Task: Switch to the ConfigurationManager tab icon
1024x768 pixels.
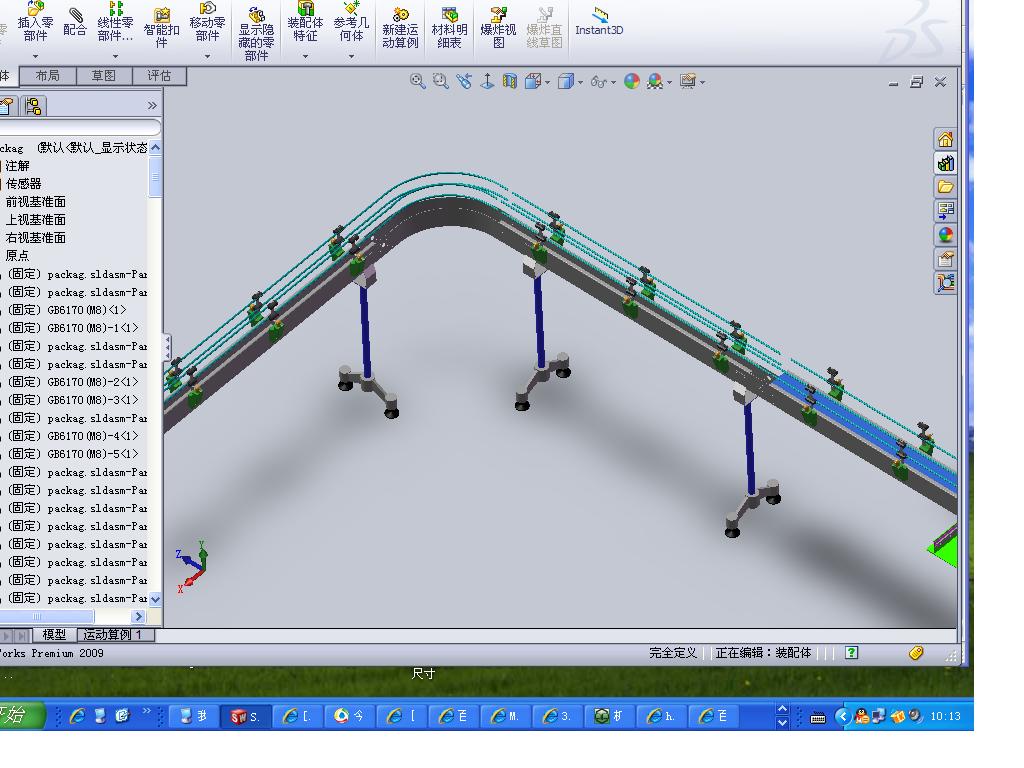Action: (33, 106)
